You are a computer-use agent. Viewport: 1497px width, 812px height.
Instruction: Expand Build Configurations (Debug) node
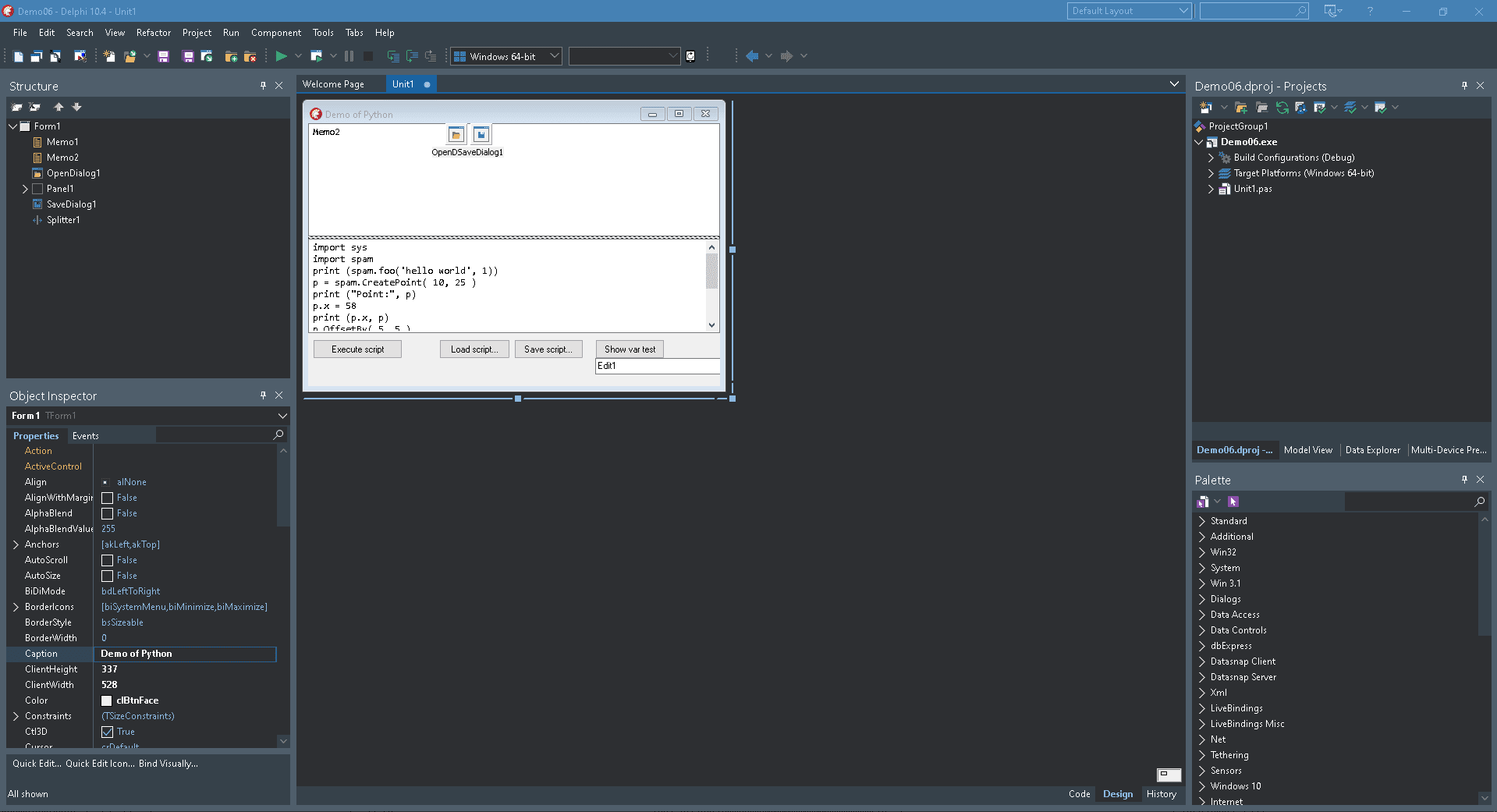(1211, 158)
